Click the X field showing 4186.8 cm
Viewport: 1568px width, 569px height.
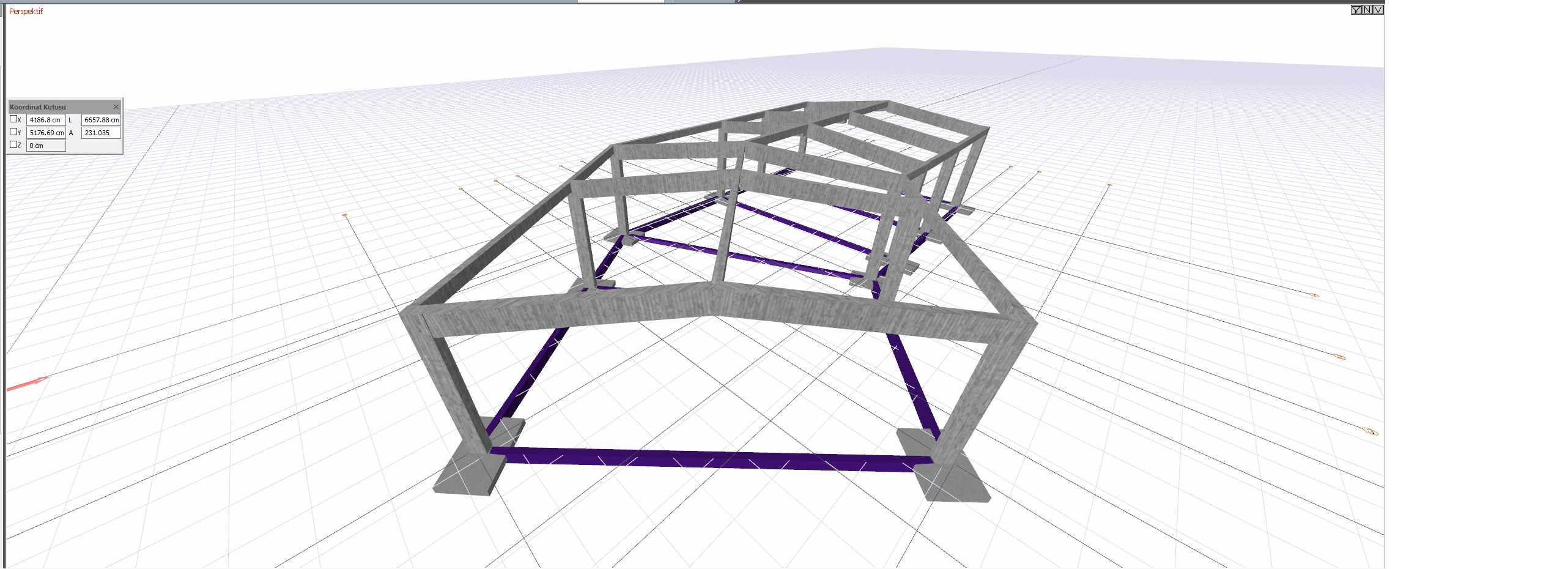46,120
